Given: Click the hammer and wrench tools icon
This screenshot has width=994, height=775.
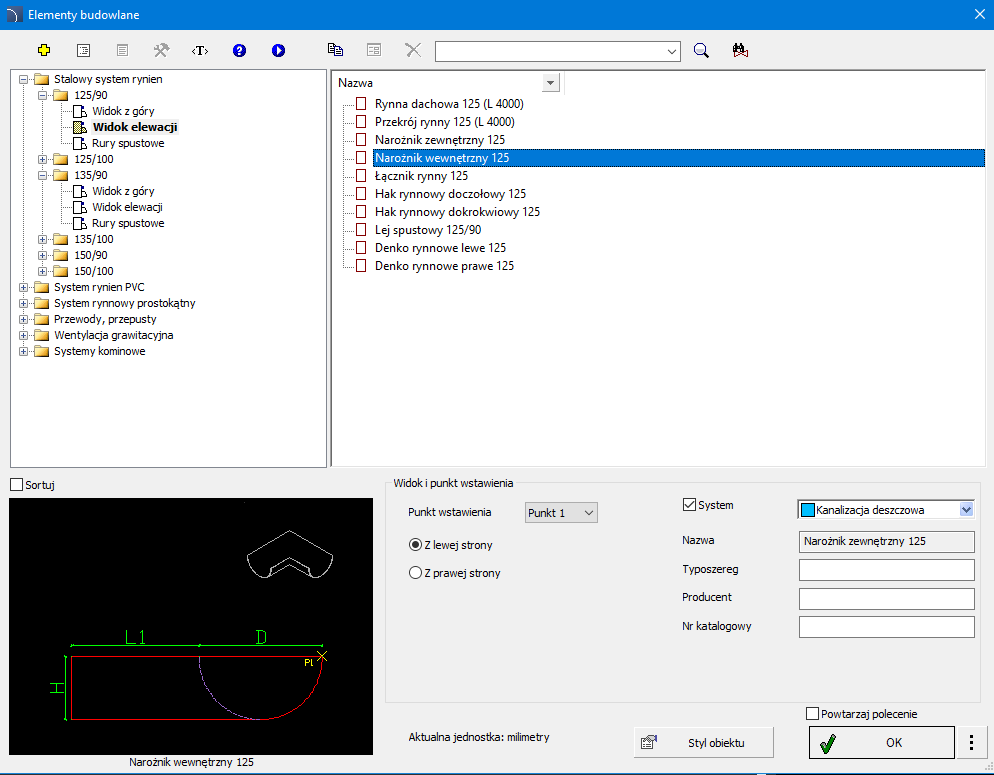Looking at the screenshot, I should click(161, 50).
